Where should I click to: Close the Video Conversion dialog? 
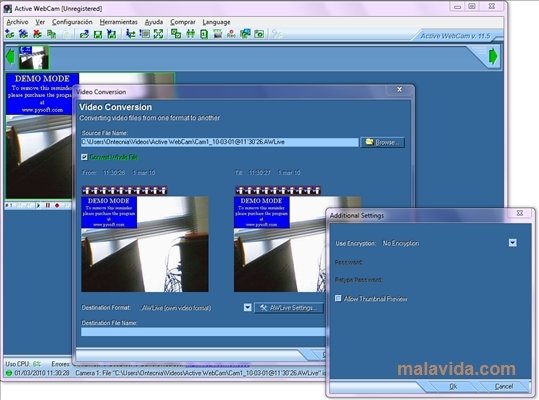pos(399,90)
